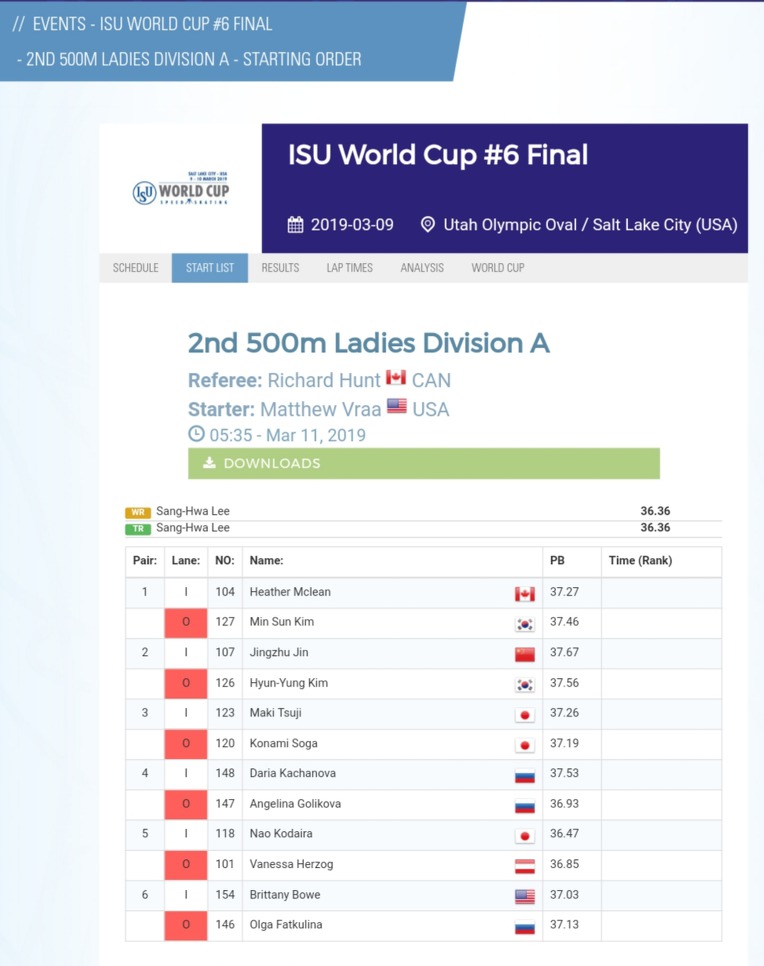
Task: Click the ISU World Cup logo
Action: click(x=181, y=189)
